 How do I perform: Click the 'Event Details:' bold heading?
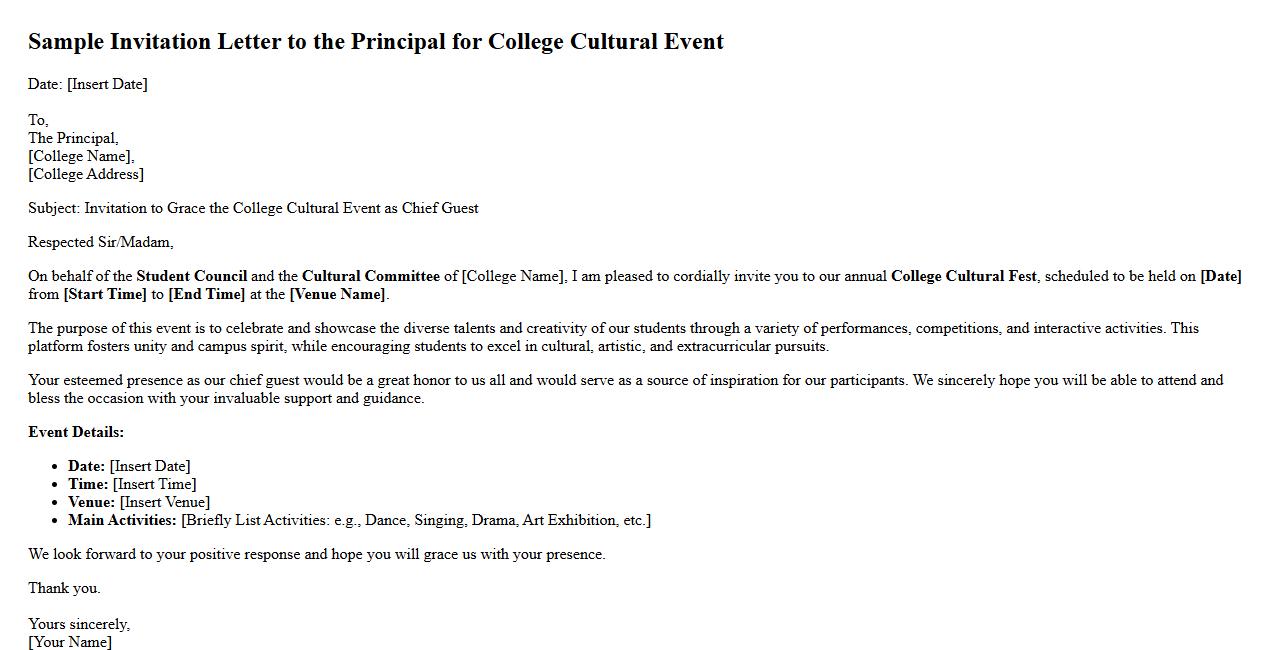[x=76, y=432]
